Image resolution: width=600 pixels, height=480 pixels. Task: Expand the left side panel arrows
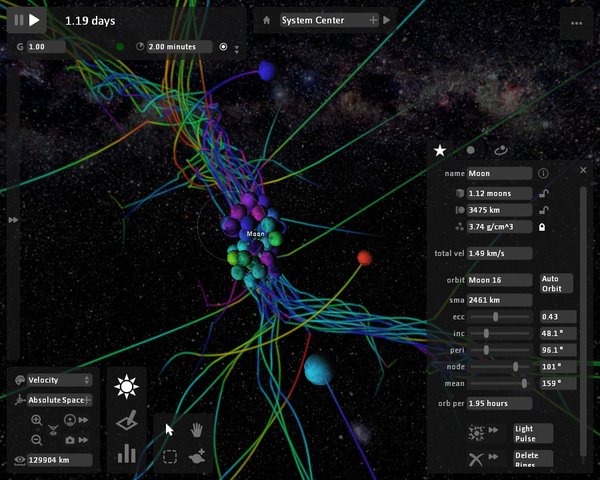click(x=13, y=220)
